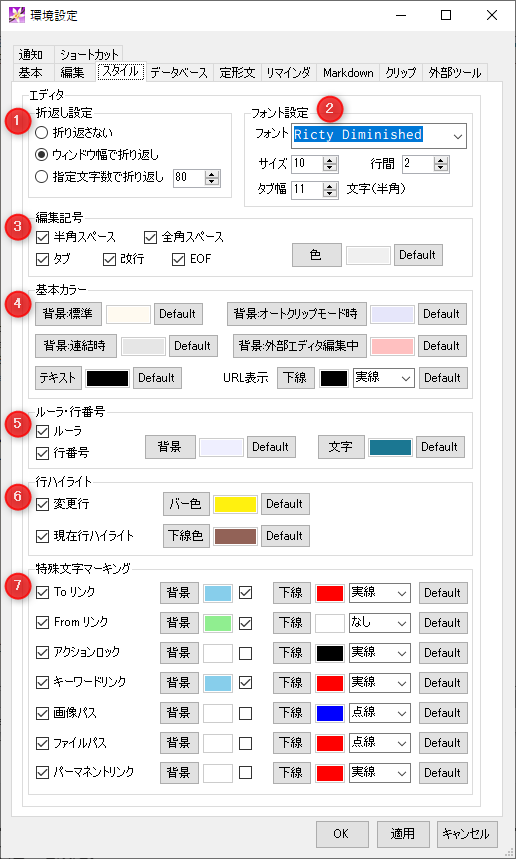Click the app icon in the title bar
The height and width of the screenshot is (859, 516).
pos(17,15)
